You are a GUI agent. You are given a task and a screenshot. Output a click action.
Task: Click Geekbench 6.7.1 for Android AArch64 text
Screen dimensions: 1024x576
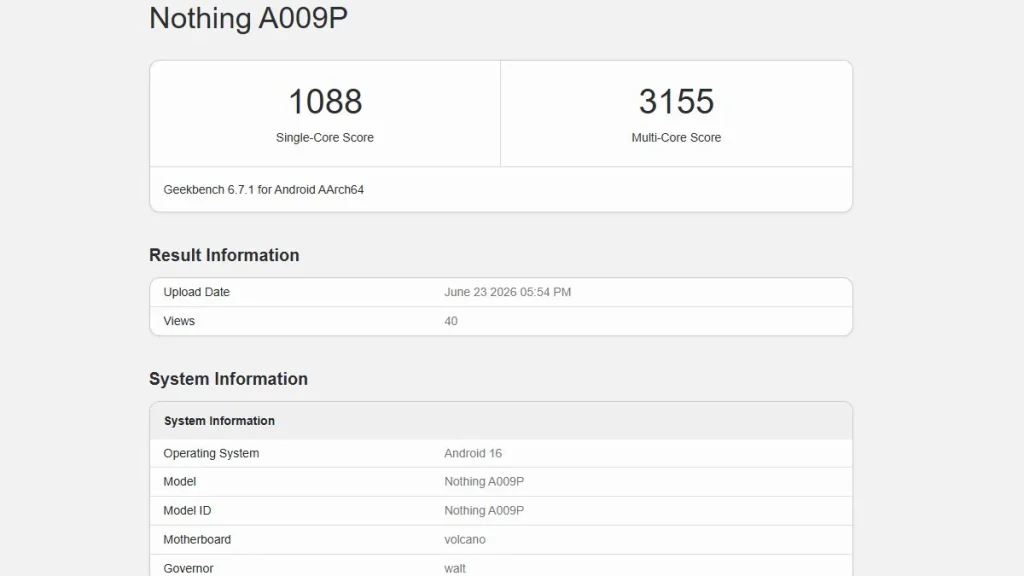pyautogui.click(x=263, y=189)
